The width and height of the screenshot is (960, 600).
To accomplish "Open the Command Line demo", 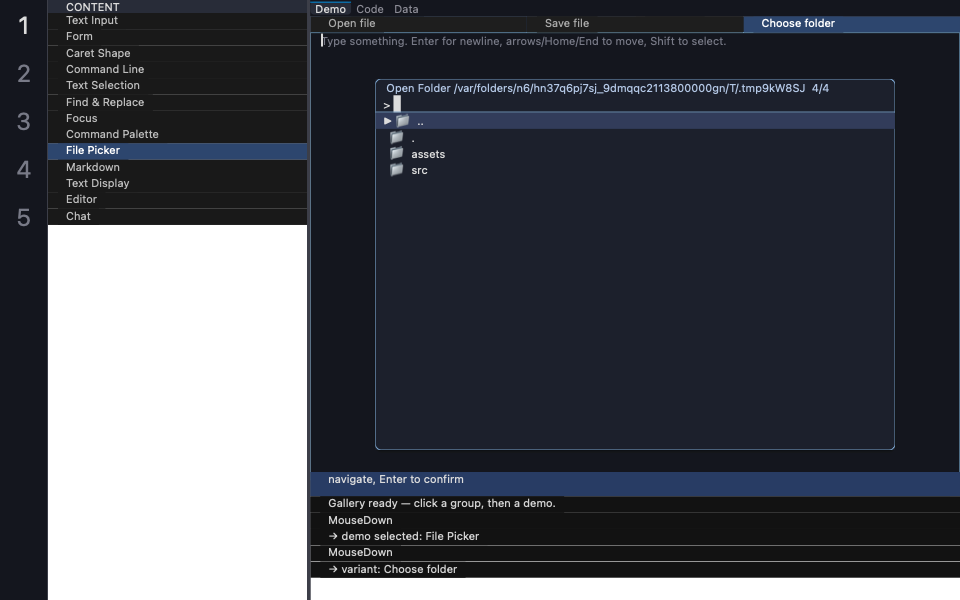I will [x=178, y=69].
